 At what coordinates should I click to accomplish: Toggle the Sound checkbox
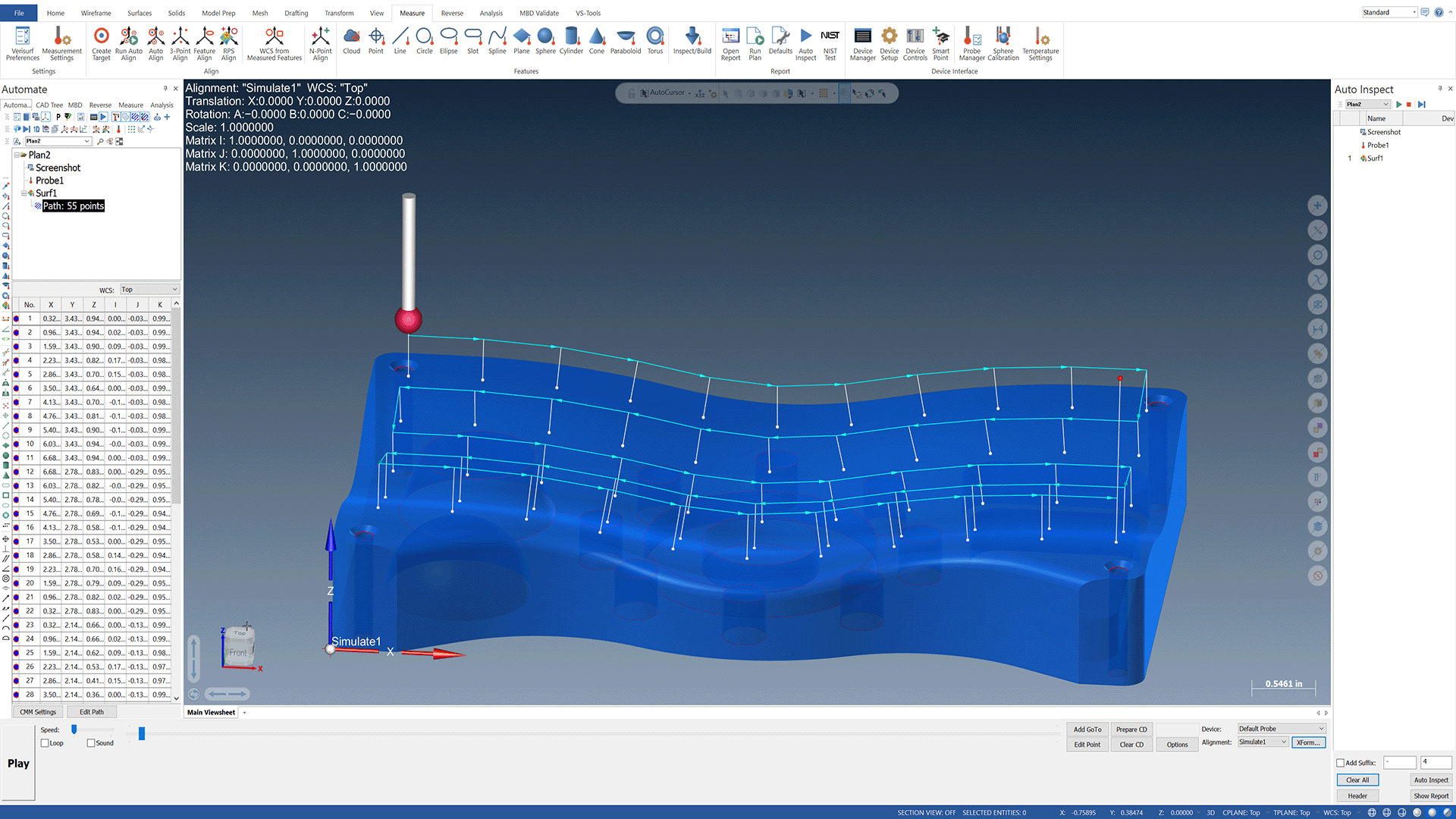tap(91, 743)
